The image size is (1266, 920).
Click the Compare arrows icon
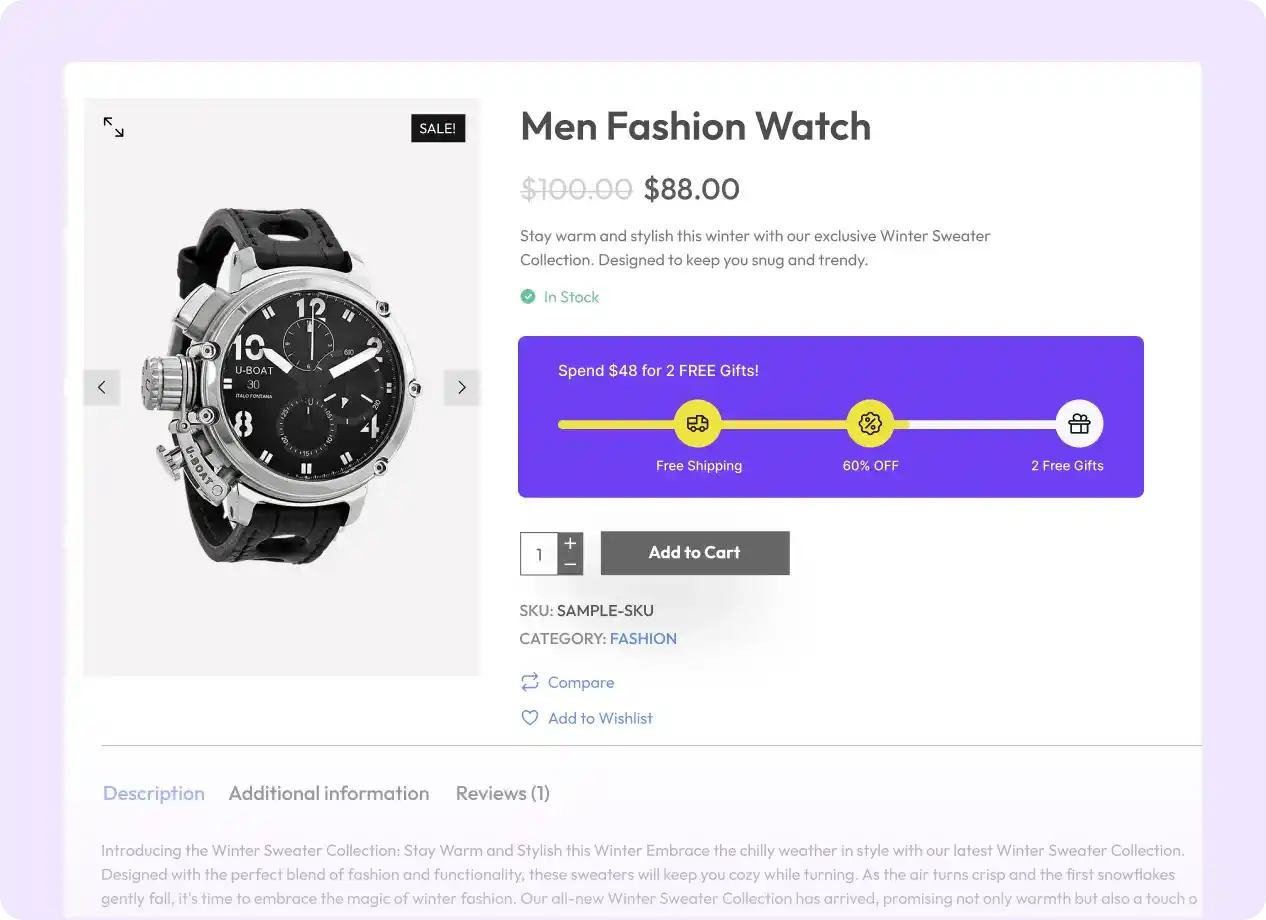pos(529,681)
